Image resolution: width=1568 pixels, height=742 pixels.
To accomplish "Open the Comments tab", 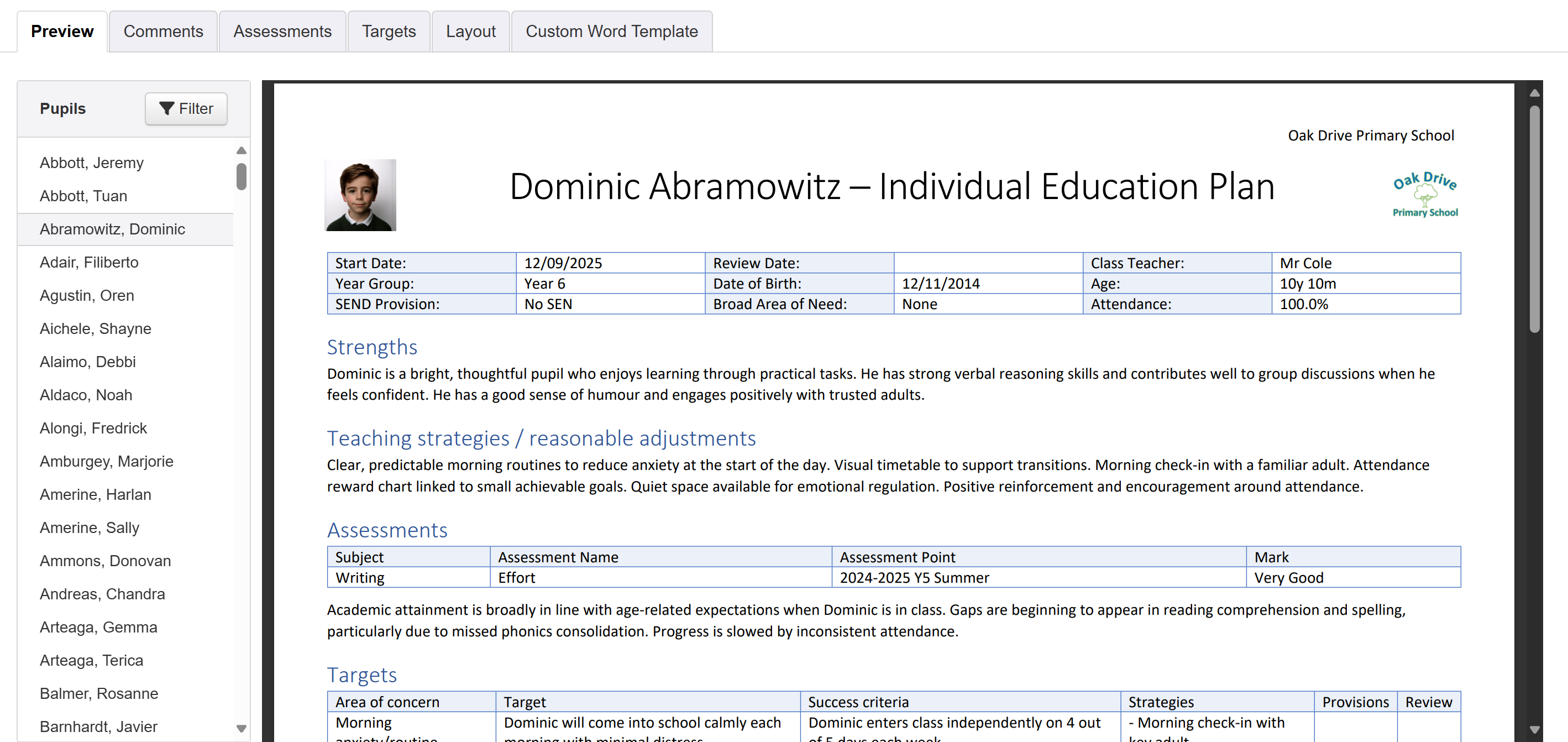I will click(163, 32).
